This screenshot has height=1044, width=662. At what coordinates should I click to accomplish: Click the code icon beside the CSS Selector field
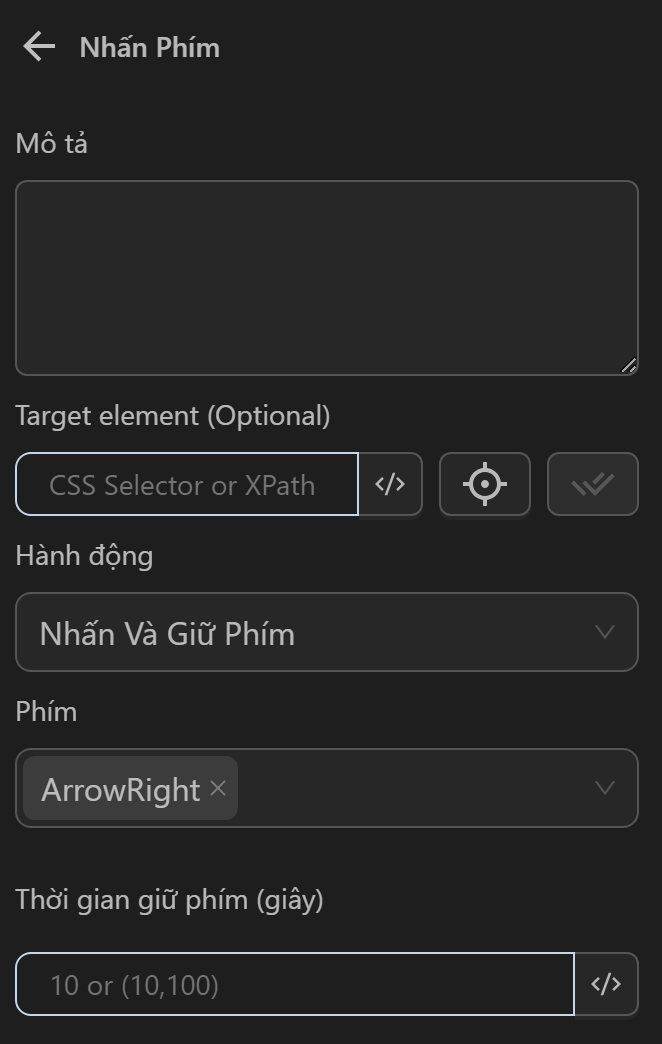click(390, 485)
